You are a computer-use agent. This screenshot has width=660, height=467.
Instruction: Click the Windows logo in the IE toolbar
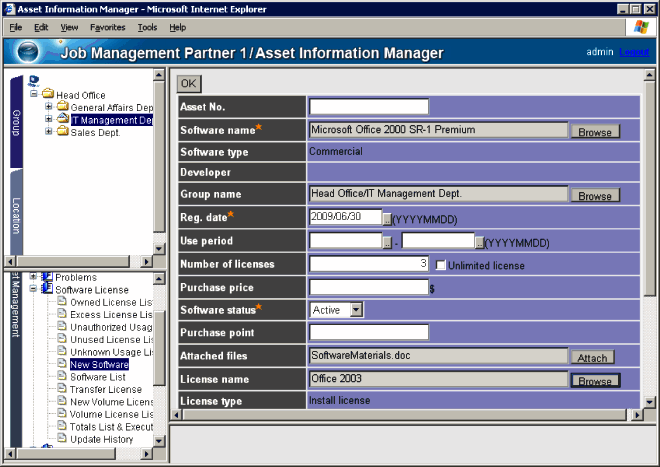641,27
